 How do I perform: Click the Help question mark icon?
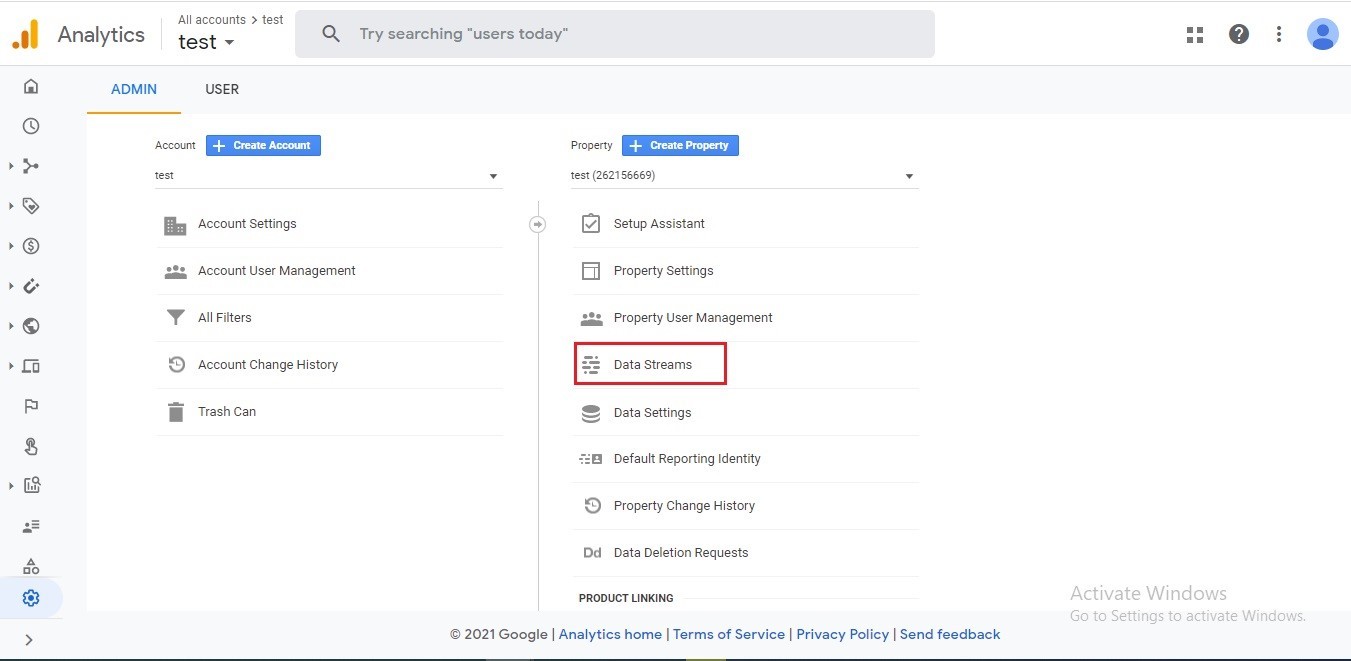click(x=1239, y=35)
